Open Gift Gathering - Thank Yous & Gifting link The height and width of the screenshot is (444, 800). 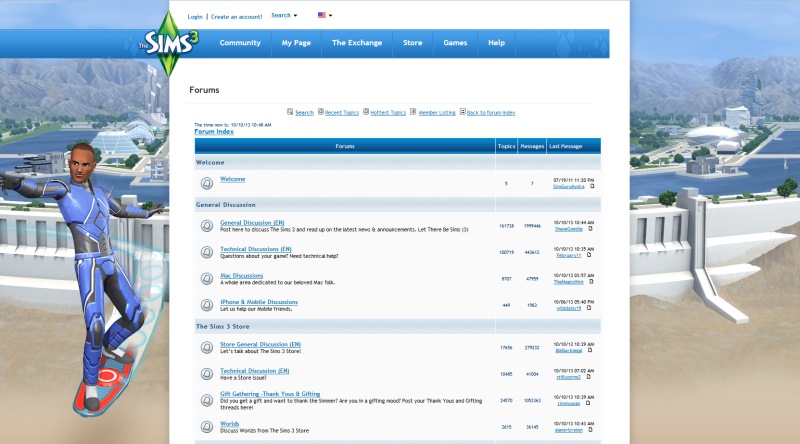click(270, 394)
